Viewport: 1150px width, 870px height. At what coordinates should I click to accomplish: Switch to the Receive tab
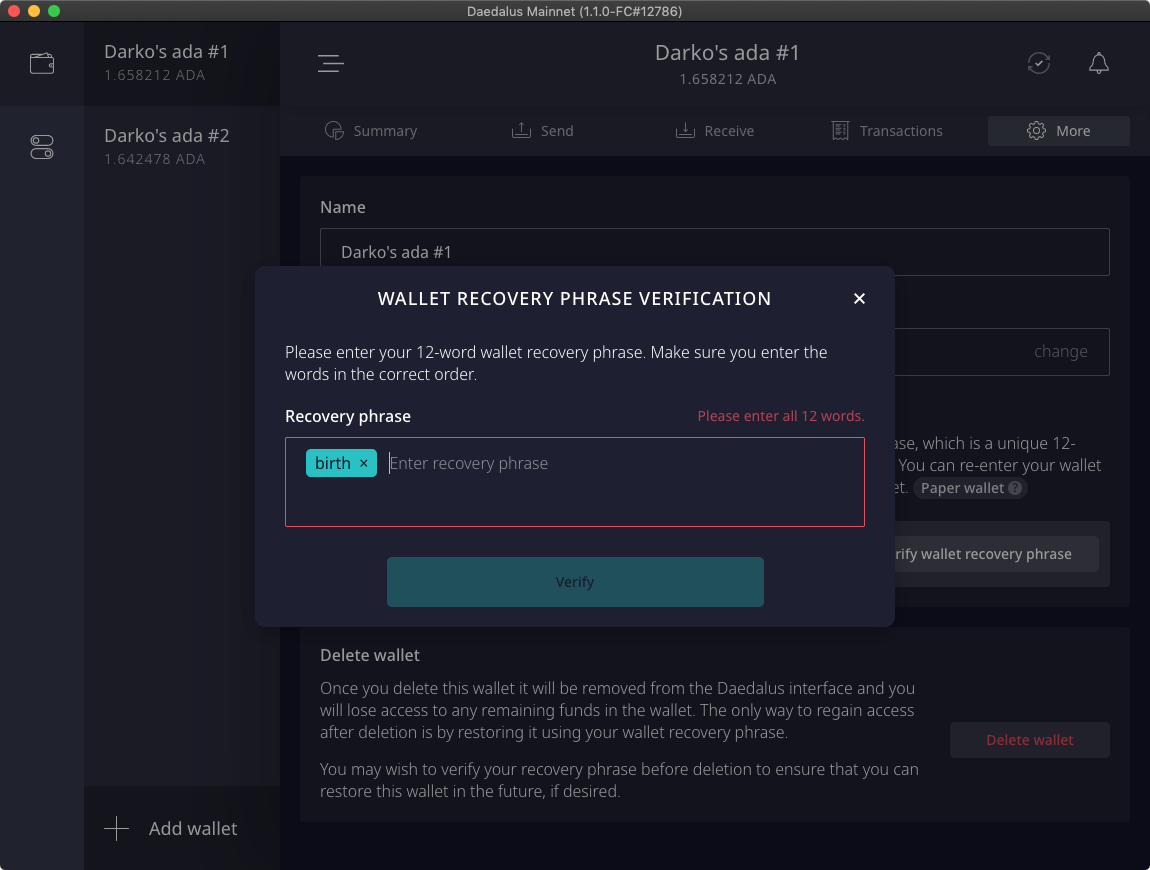click(x=715, y=131)
